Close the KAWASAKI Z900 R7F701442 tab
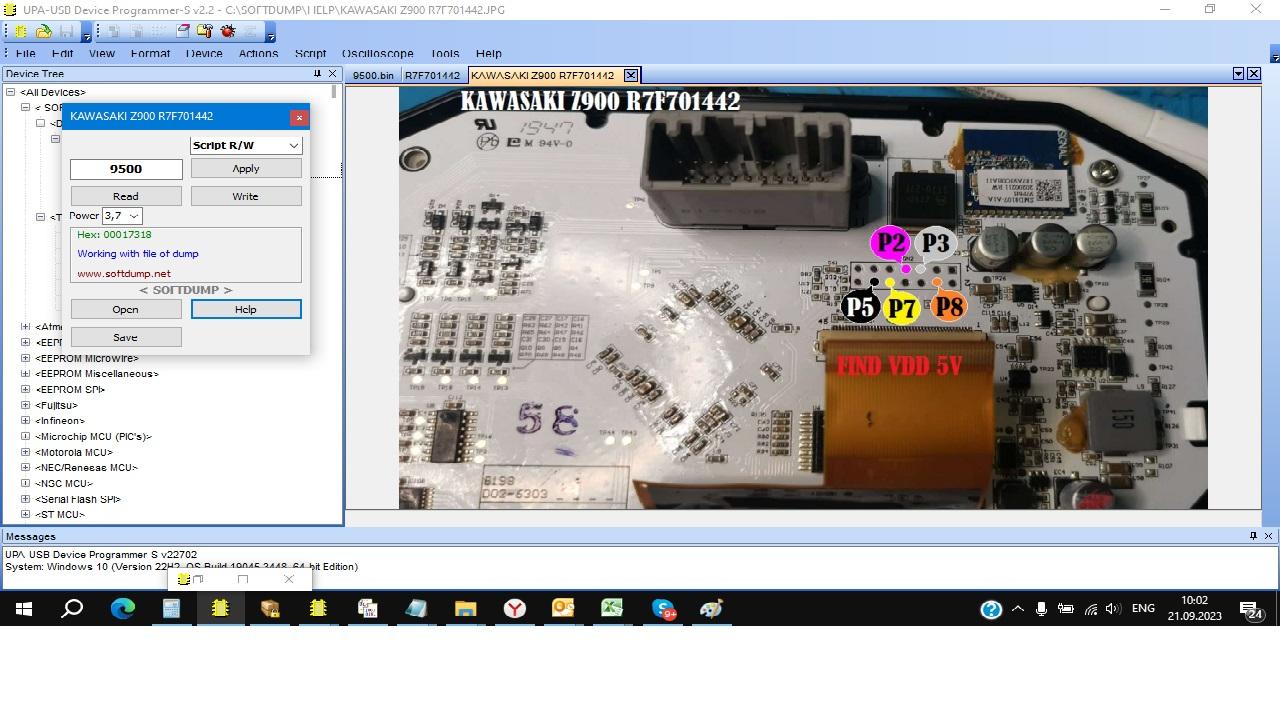Viewport: 1280px width, 720px height. 631,75
